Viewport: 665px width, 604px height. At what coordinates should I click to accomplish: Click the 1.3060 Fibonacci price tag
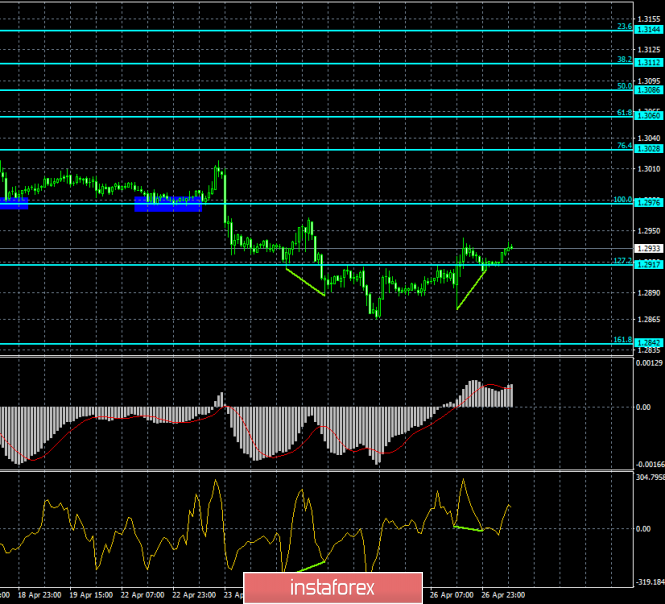[649, 116]
